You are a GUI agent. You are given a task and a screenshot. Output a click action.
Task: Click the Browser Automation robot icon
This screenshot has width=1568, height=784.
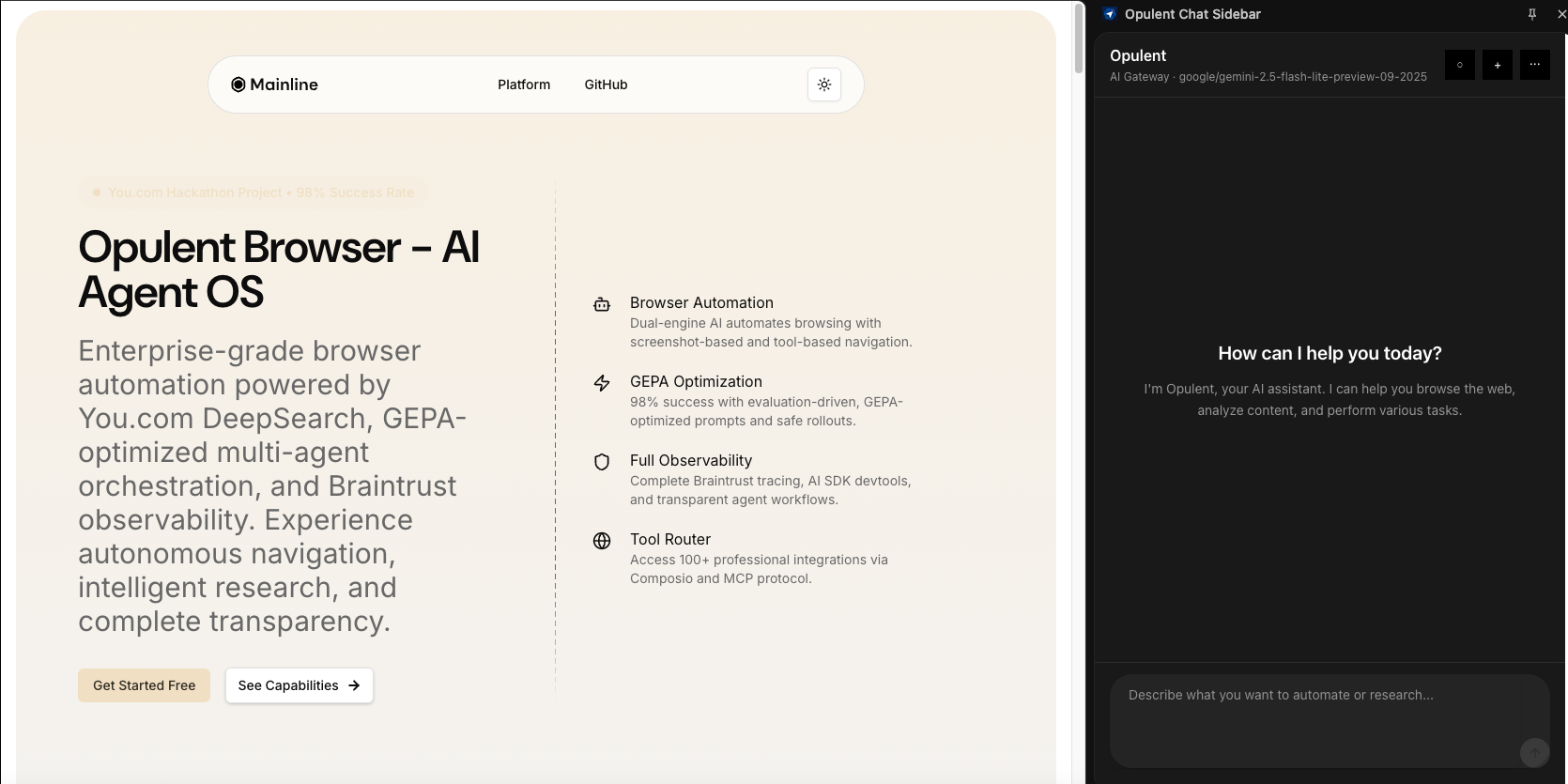pyautogui.click(x=602, y=304)
